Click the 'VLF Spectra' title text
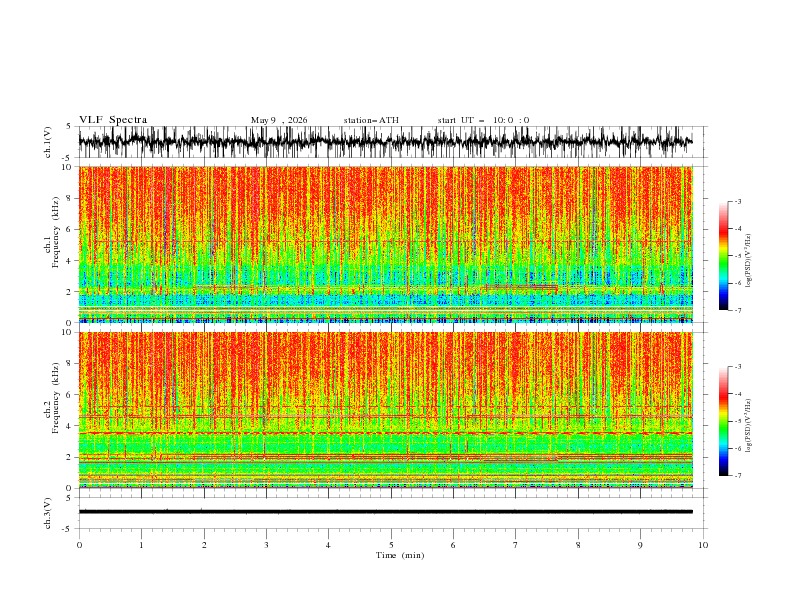 click(x=113, y=120)
